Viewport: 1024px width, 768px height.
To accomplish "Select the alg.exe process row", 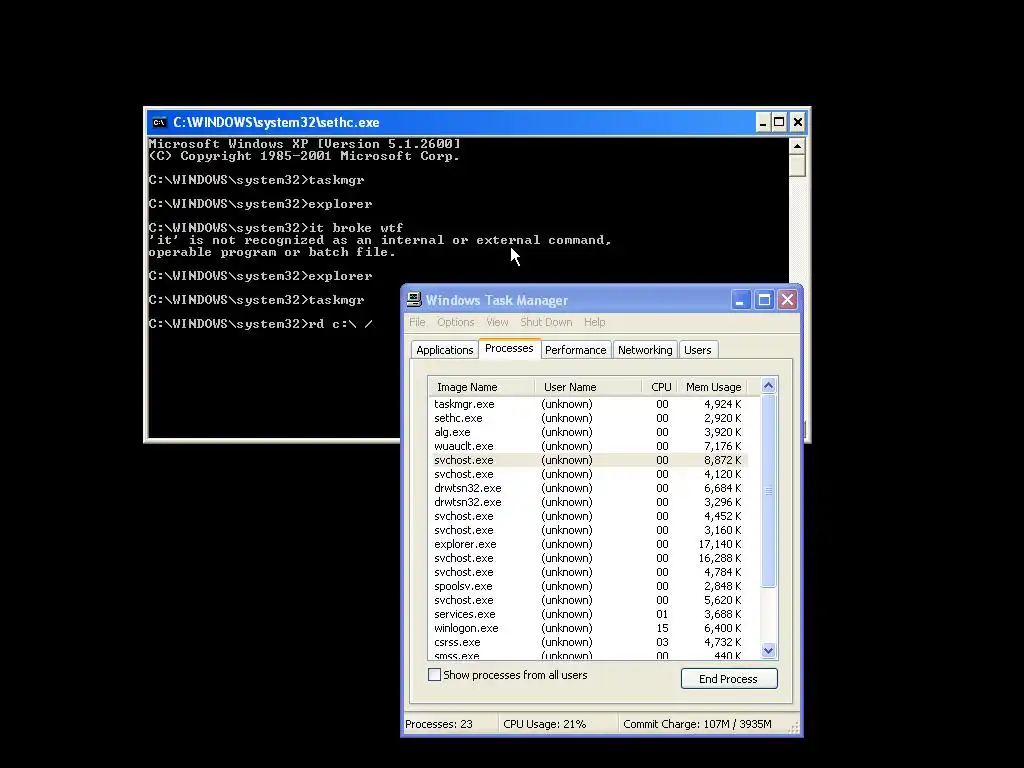I will tap(588, 432).
